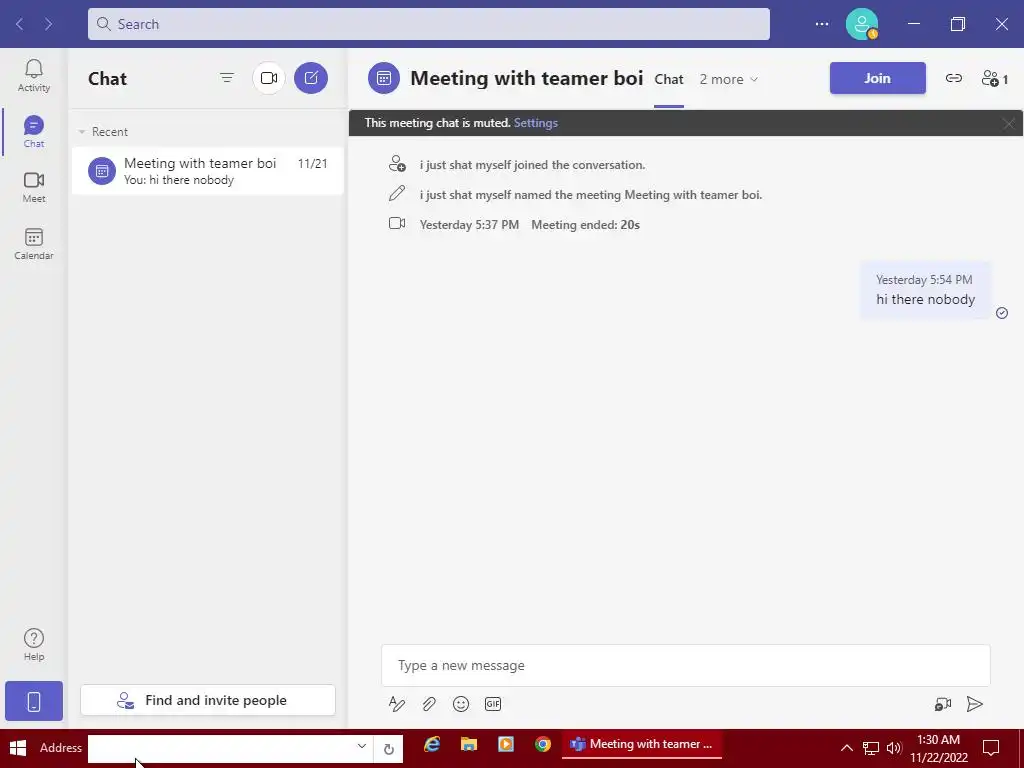Open the Activity bell icon
The width and height of the screenshot is (1024, 768).
tap(33, 76)
